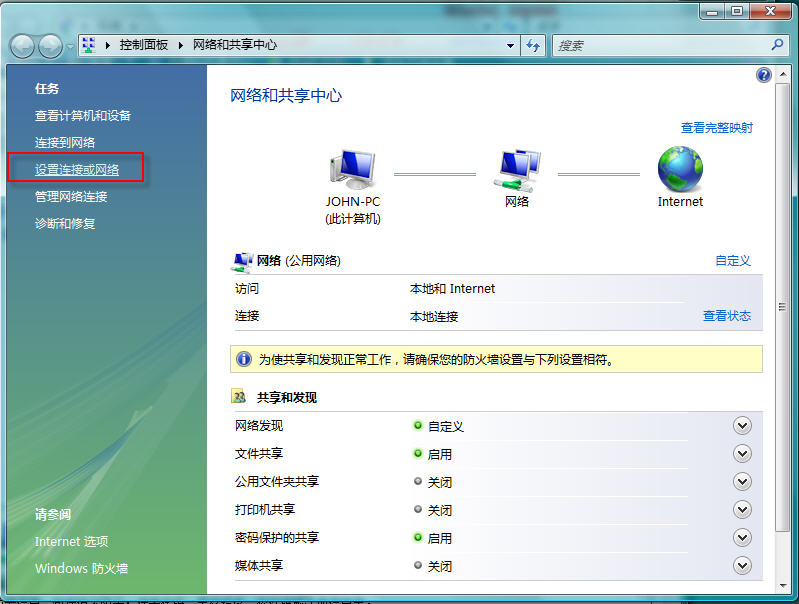Click the vertical scrollbar thumb
The image size is (799, 604).
[782, 307]
